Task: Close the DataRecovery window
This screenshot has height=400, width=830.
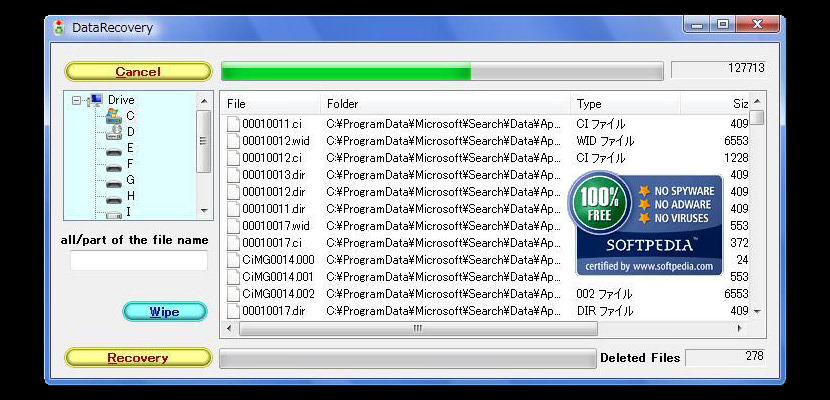Action: point(756,24)
